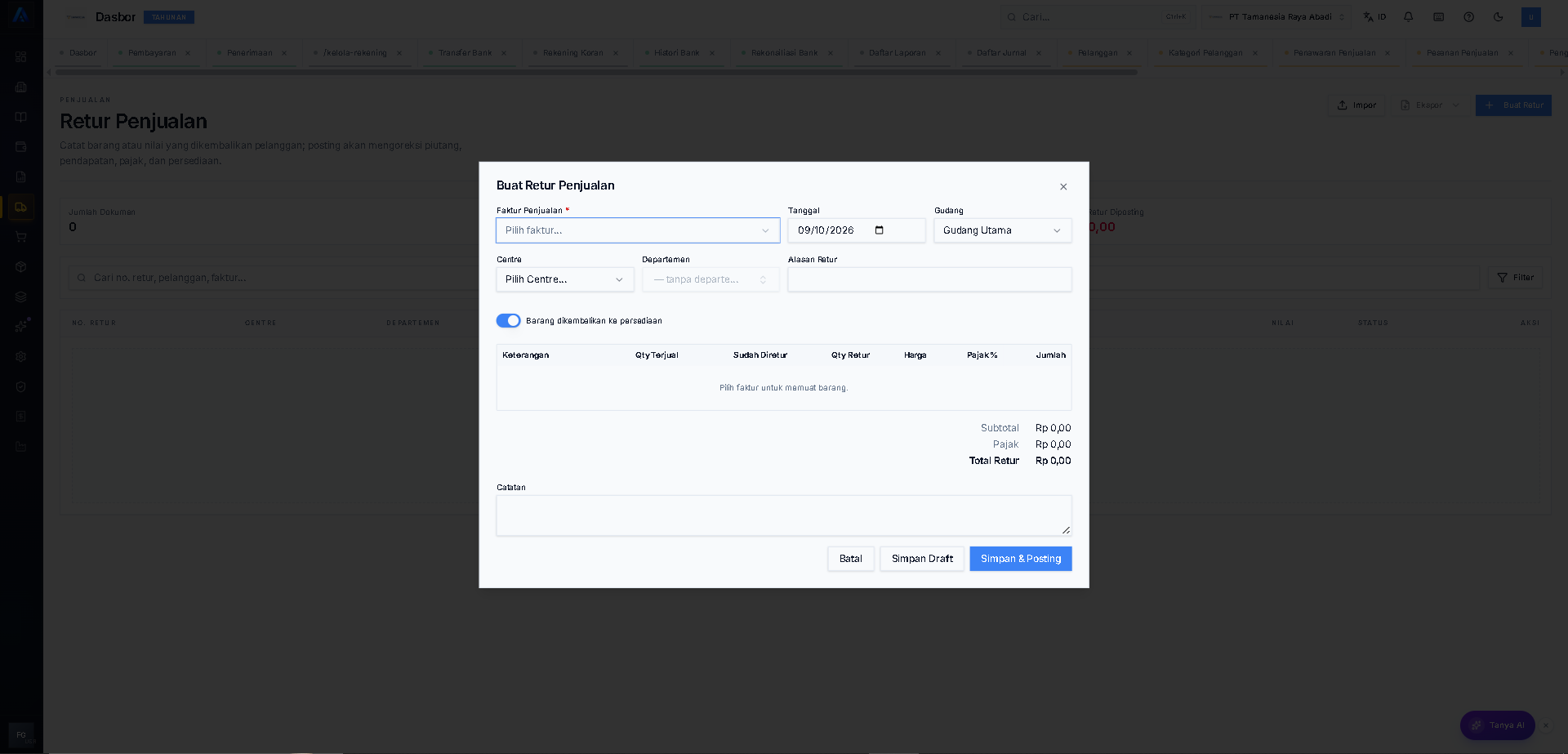Click the global Cari search box
This screenshot has height=754, width=1568.
1098,17
